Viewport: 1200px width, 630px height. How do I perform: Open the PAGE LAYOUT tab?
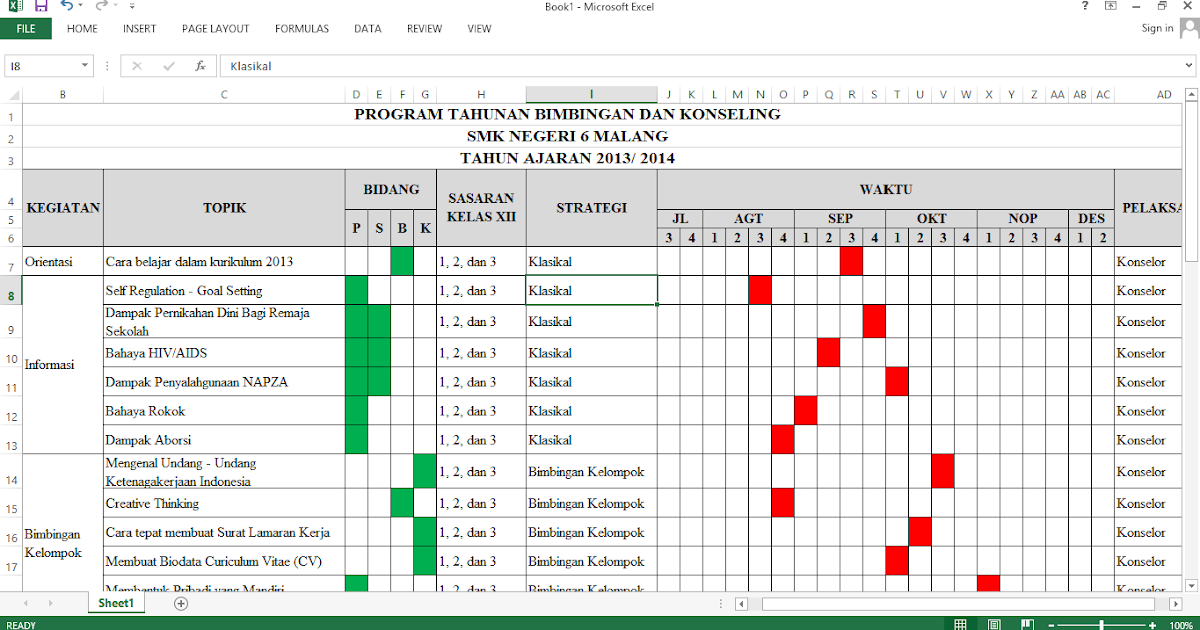click(216, 29)
